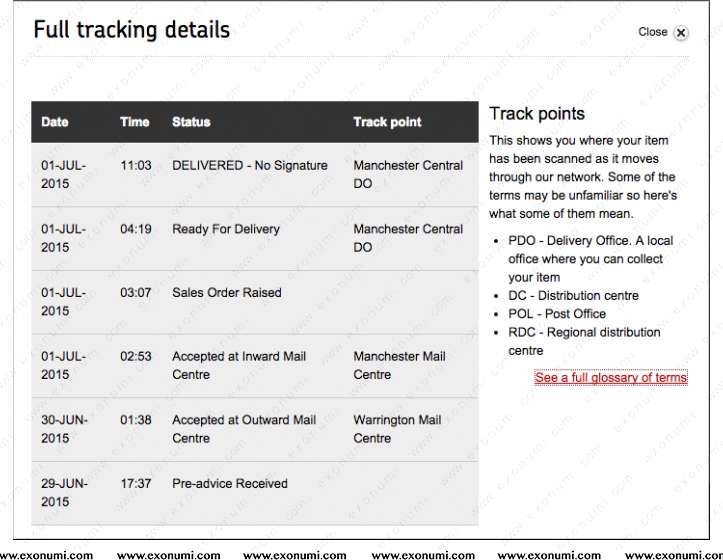Viewport: 723px width, 560px height.
Task: Click the Warrington Mail Centre track point
Action: [396, 429]
